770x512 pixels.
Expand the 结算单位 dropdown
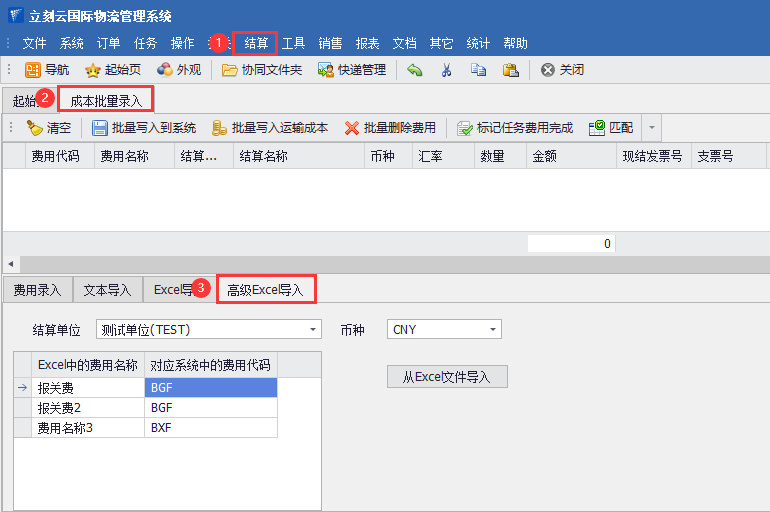pos(313,330)
